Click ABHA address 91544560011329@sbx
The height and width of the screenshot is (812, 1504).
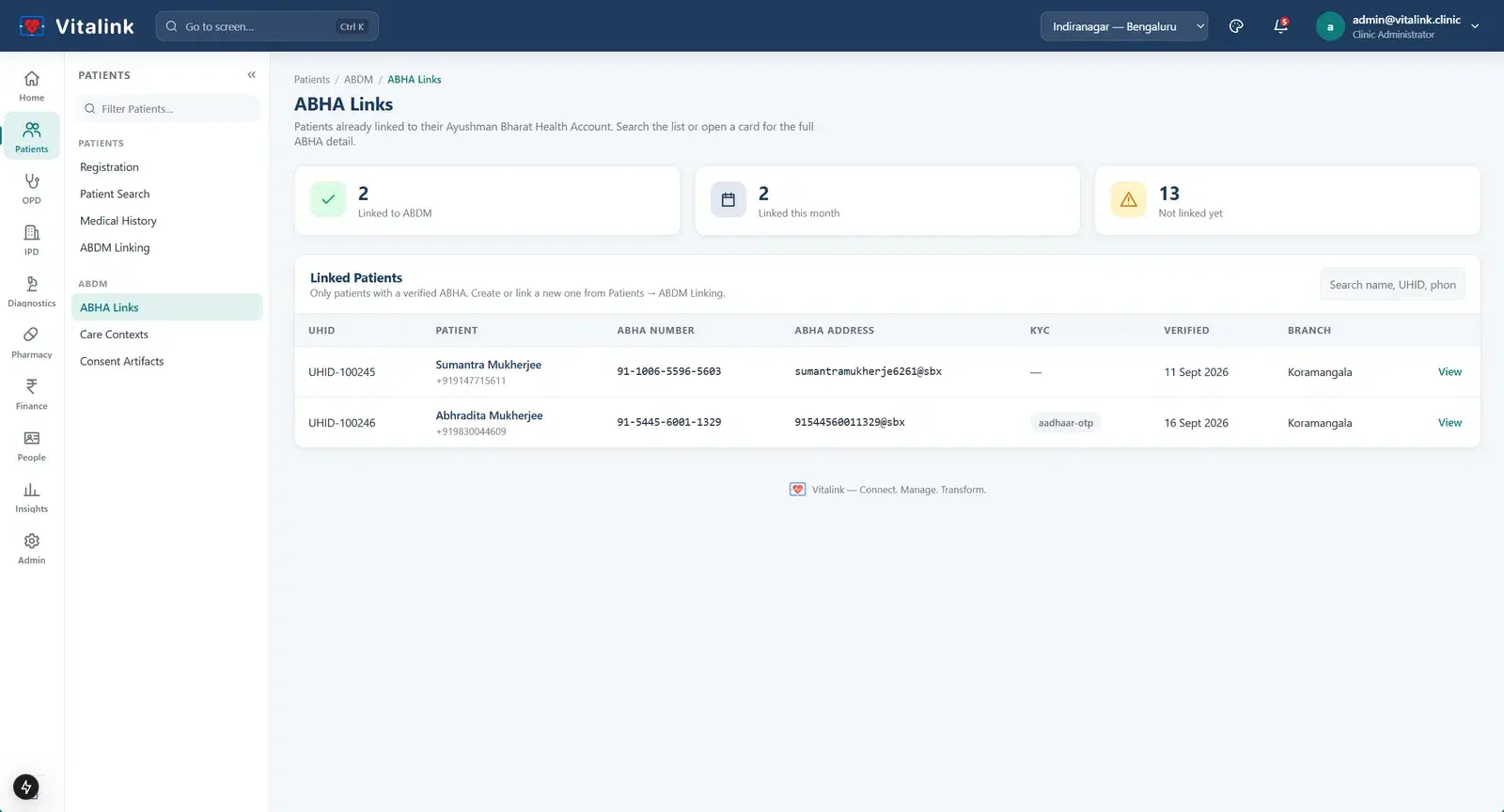(x=850, y=423)
